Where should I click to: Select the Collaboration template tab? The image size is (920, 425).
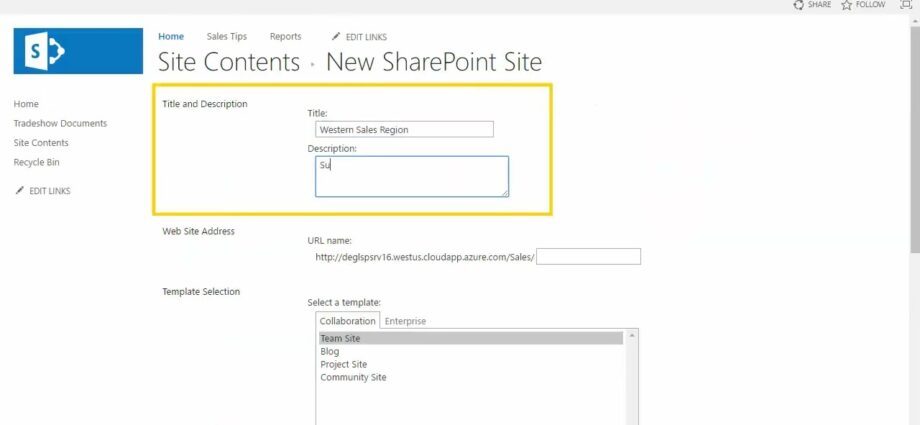tap(347, 321)
